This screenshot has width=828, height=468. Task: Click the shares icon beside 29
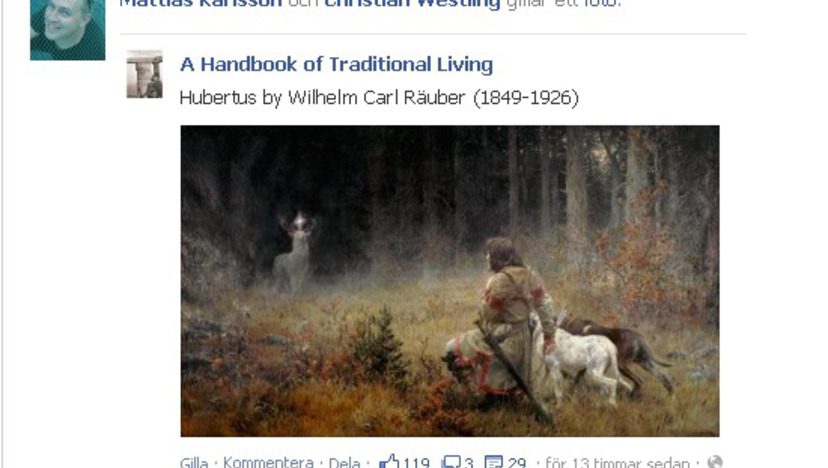[493, 462]
